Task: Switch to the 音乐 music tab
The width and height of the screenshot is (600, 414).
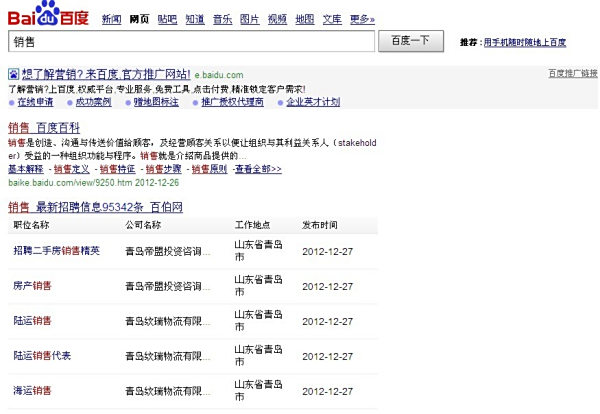Action: (222, 19)
